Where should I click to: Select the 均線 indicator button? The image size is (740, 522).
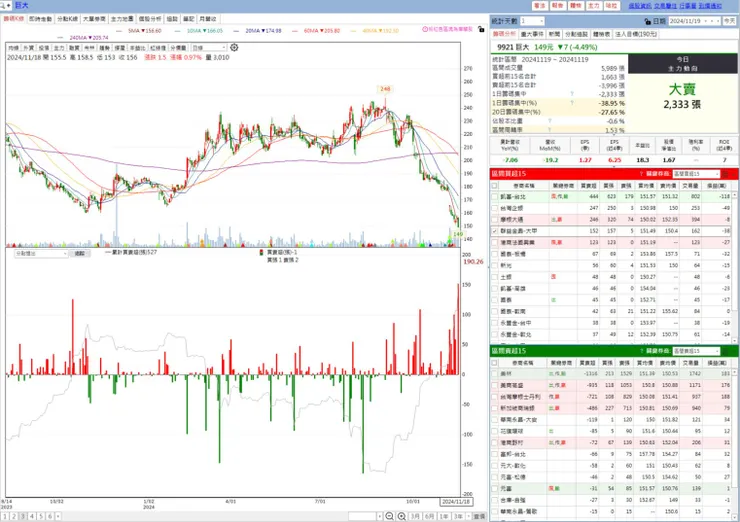click(x=13, y=48)
